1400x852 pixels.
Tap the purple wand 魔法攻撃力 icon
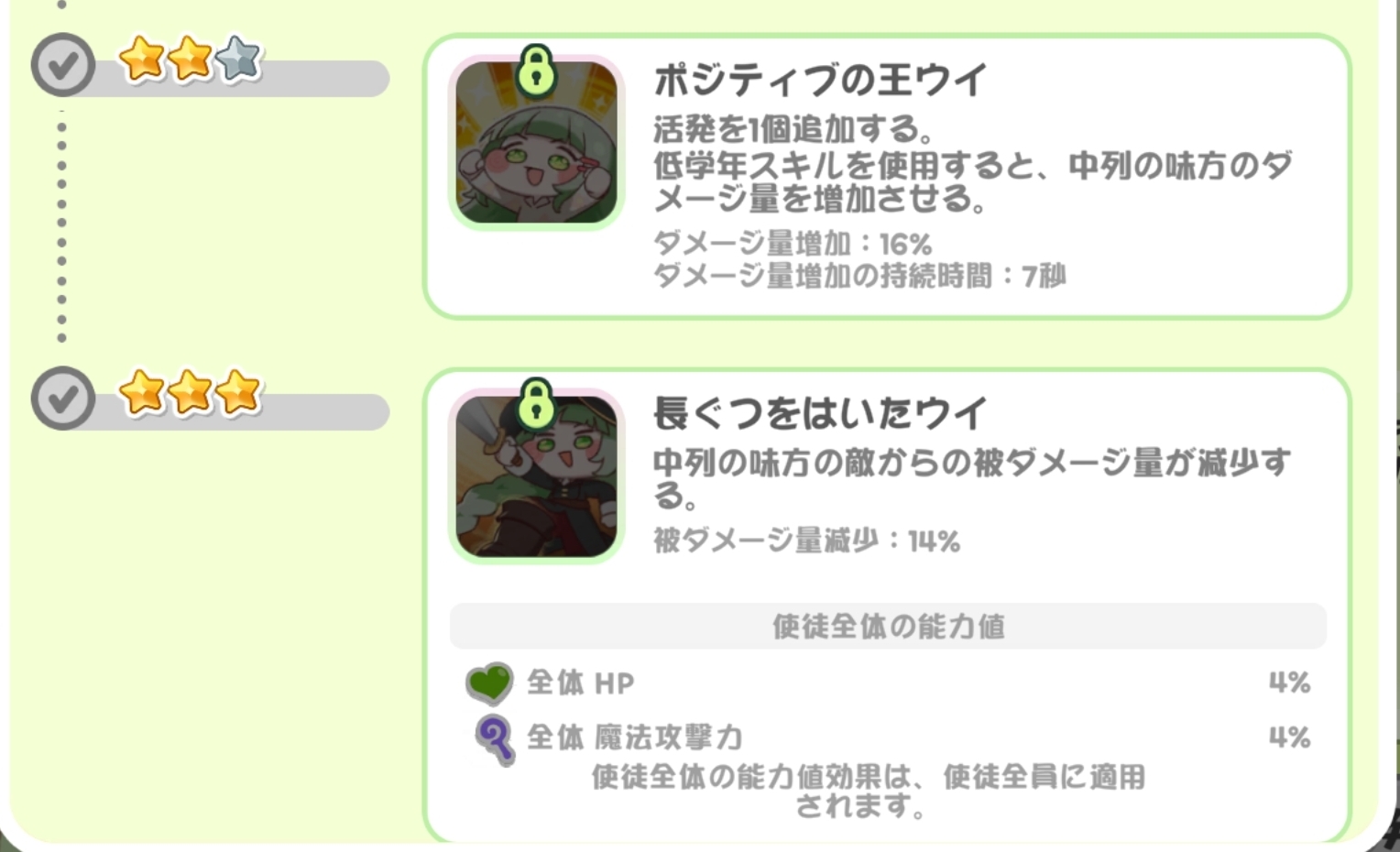coord(495,738)
